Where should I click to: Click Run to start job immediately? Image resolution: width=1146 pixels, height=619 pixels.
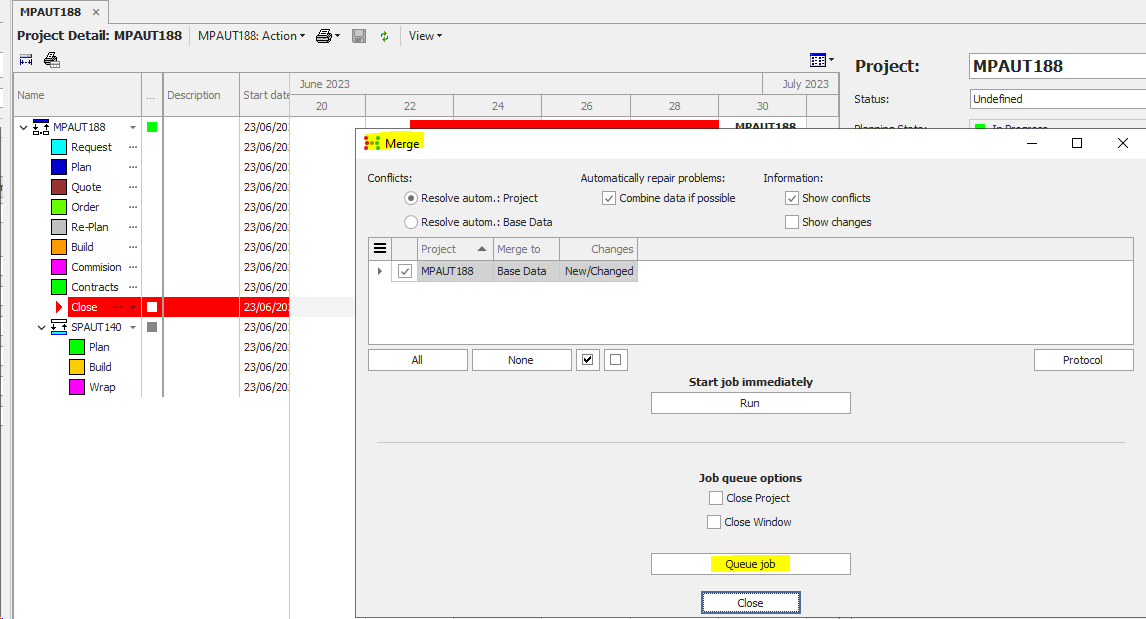(x=751, y=403)
